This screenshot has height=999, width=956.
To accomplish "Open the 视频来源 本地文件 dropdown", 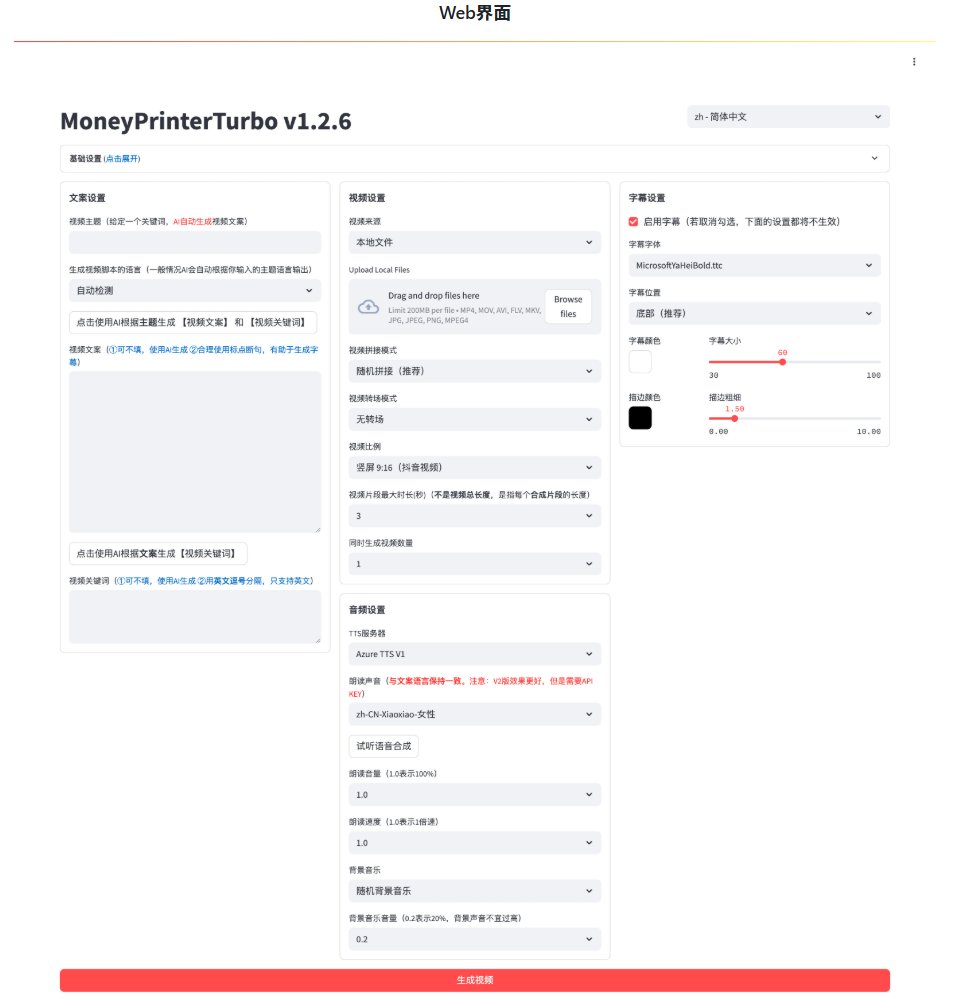I will pyautogui.click(x=474, y=242).
